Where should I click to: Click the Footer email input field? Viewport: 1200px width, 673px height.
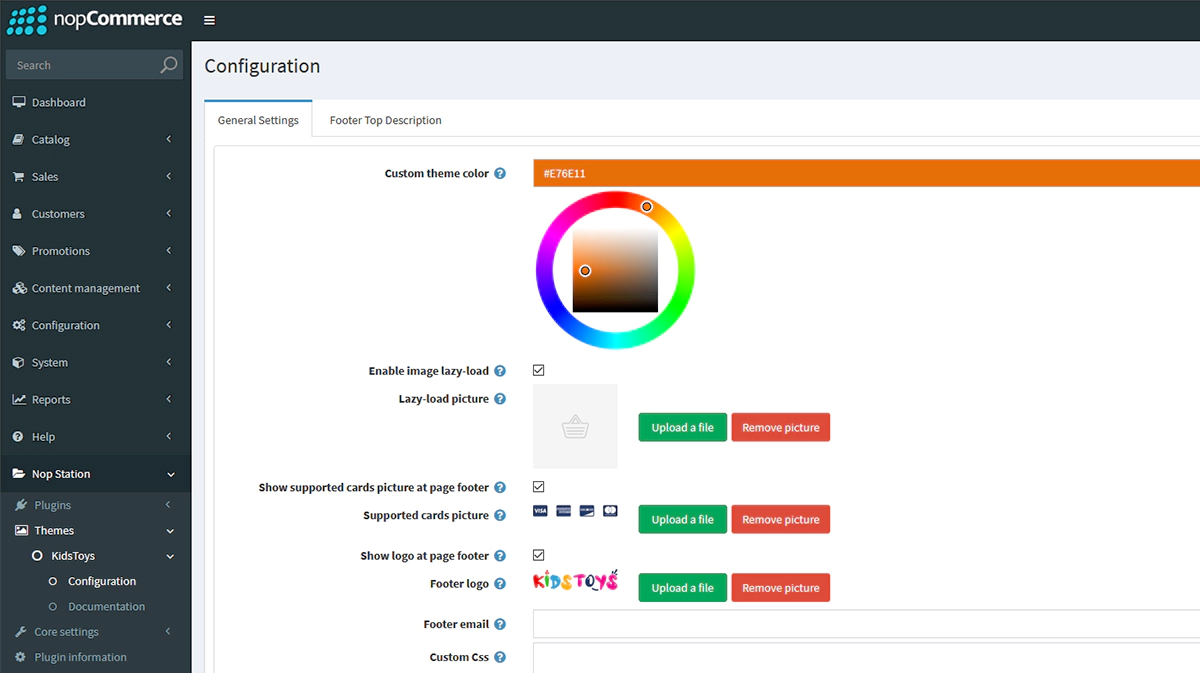tap(866, 624)
